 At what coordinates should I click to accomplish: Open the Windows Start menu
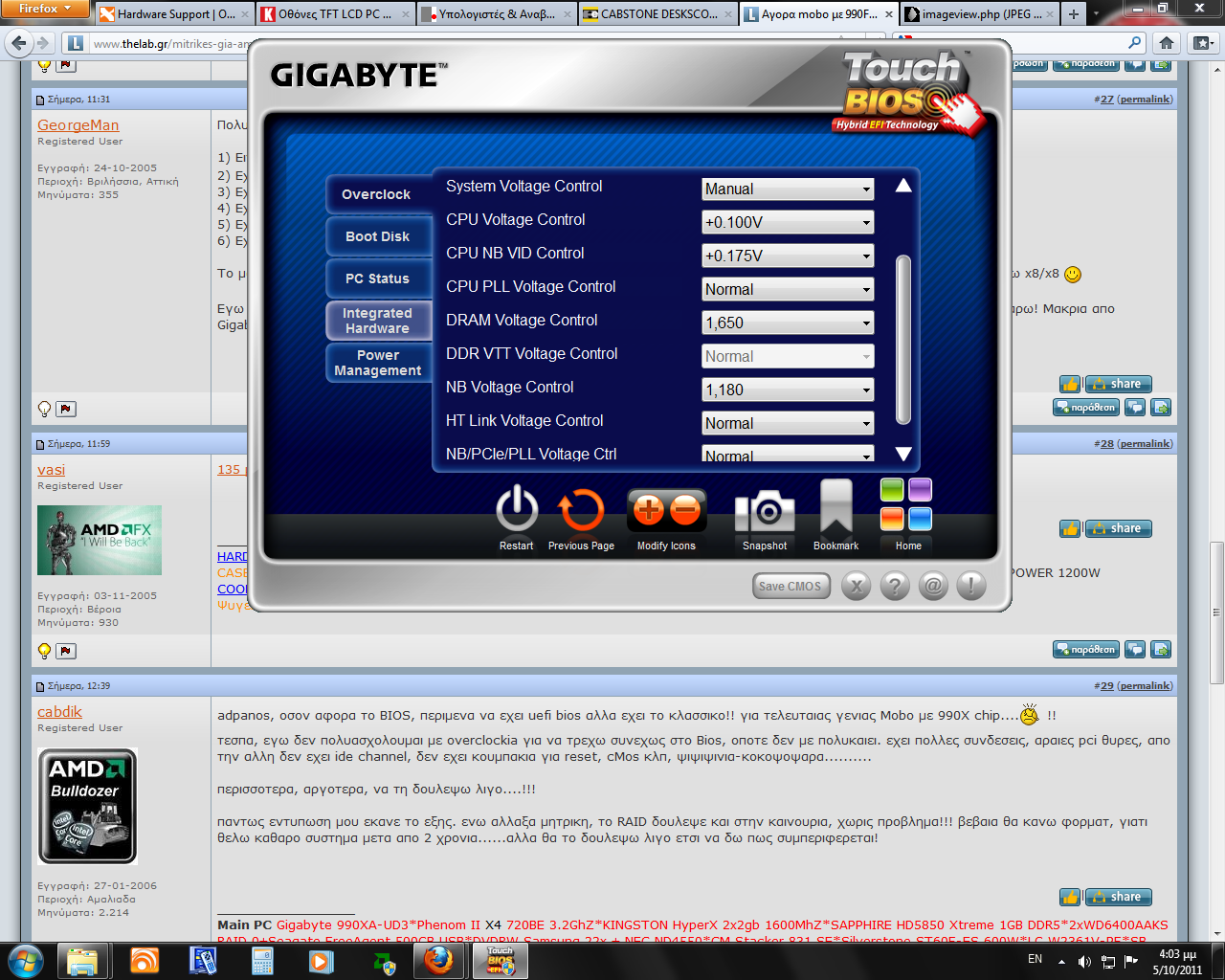coord(25,960)
